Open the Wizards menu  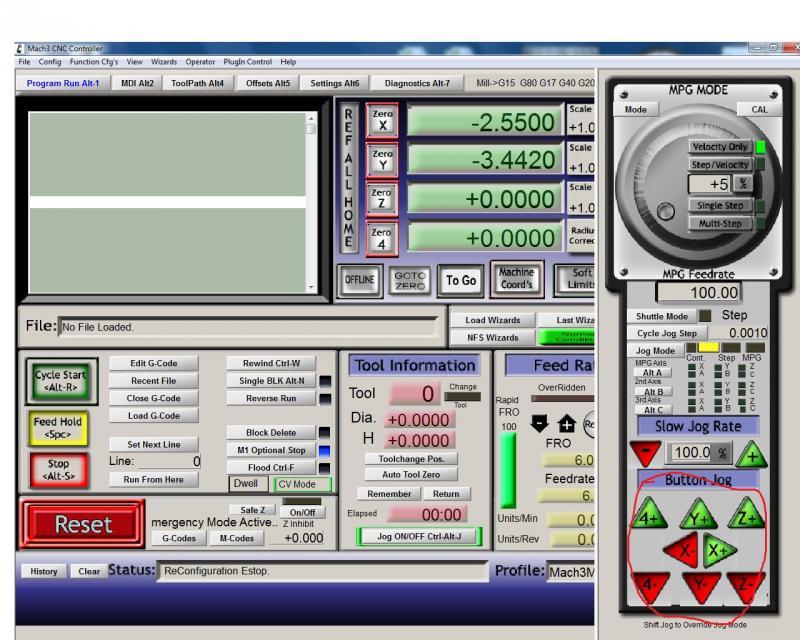[164, 62]
